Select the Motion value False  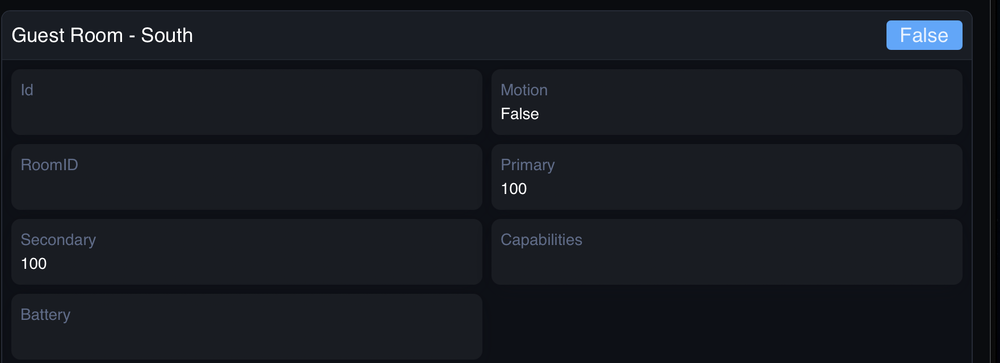tap(520, 114)
